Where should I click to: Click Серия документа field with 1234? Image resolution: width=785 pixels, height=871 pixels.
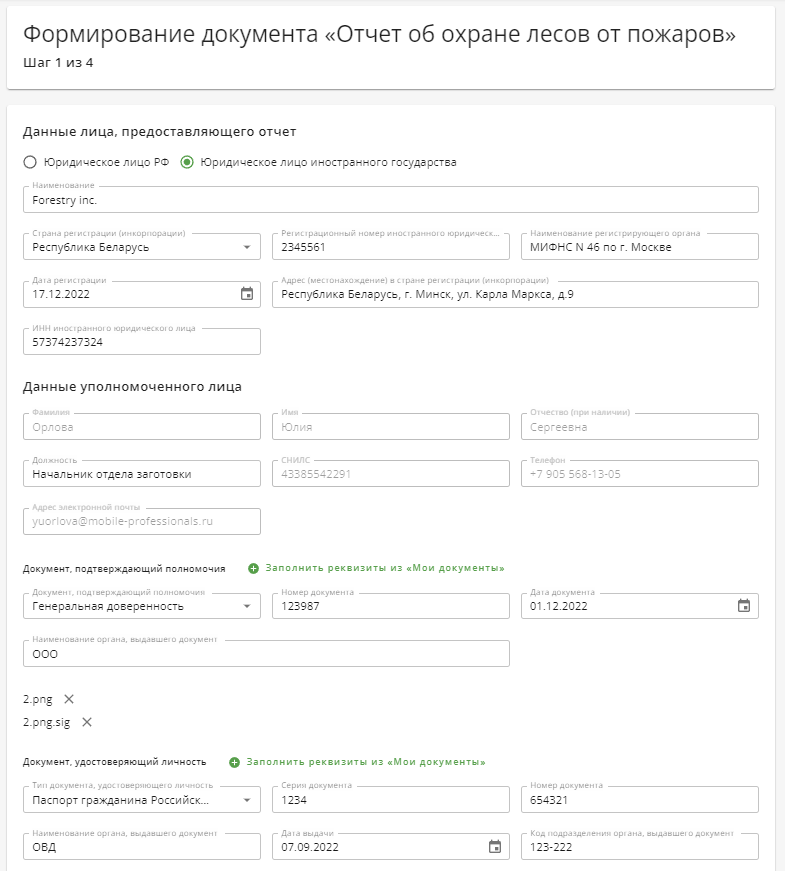pos(391,800)
